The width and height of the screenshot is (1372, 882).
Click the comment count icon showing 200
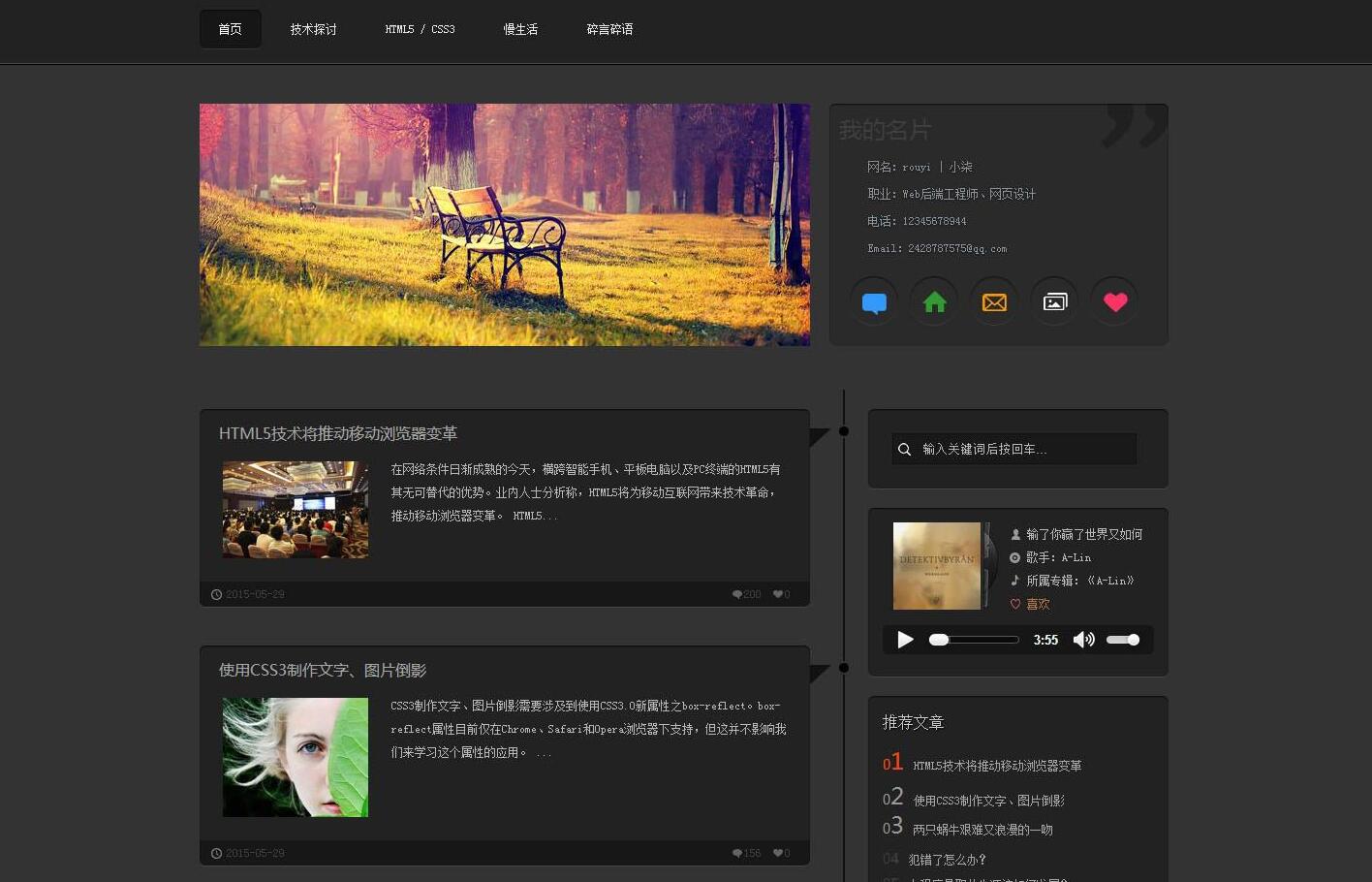pyautogui.click(x=736, y=593)
